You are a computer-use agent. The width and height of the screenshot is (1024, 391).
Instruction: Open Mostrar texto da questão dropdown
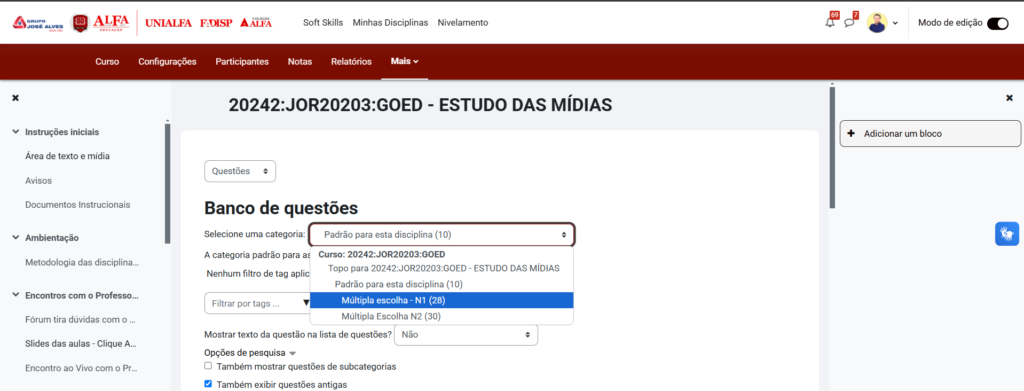point(466,334)
